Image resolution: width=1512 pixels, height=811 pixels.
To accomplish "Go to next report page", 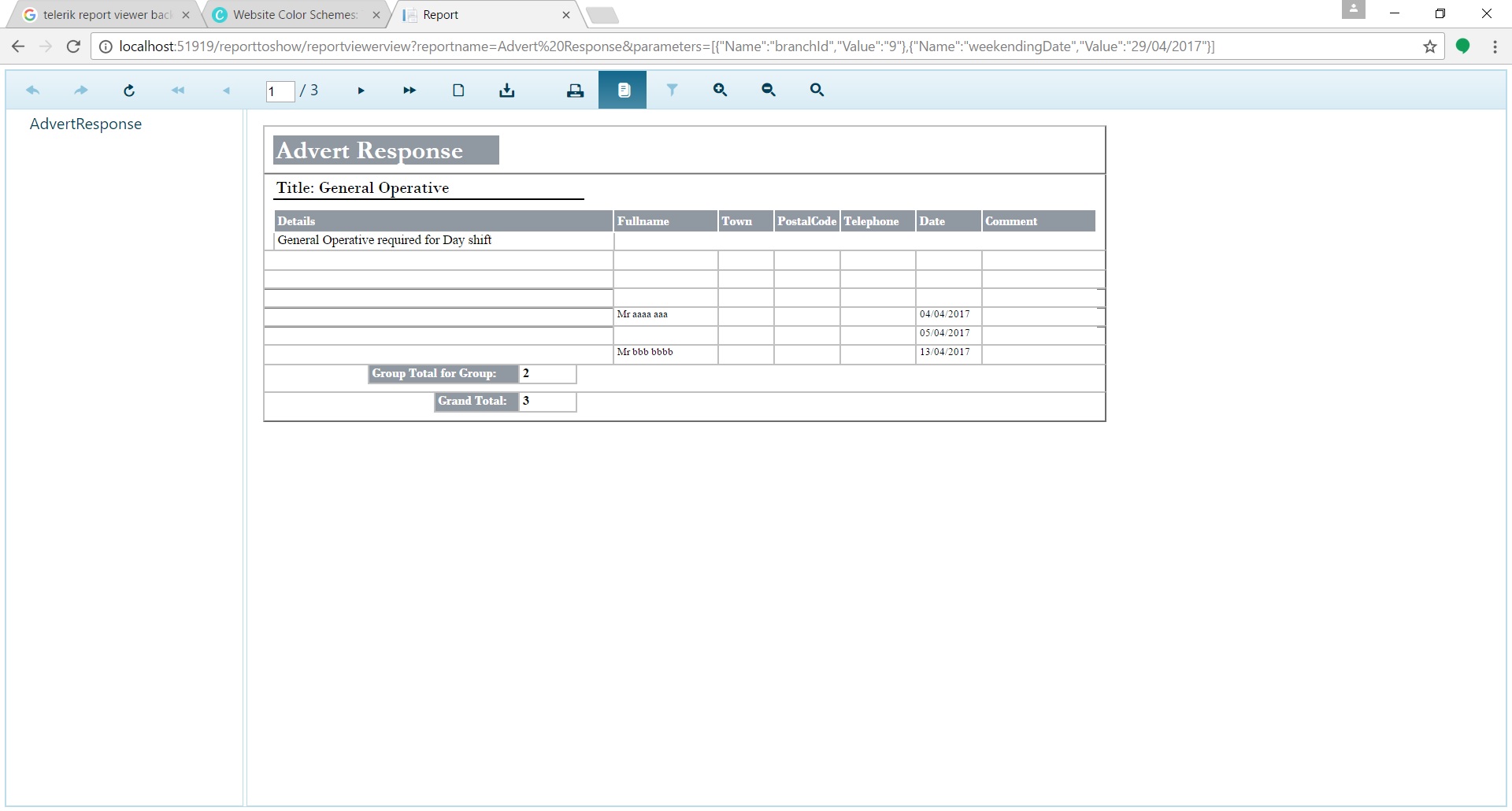I will coord(361,91).
